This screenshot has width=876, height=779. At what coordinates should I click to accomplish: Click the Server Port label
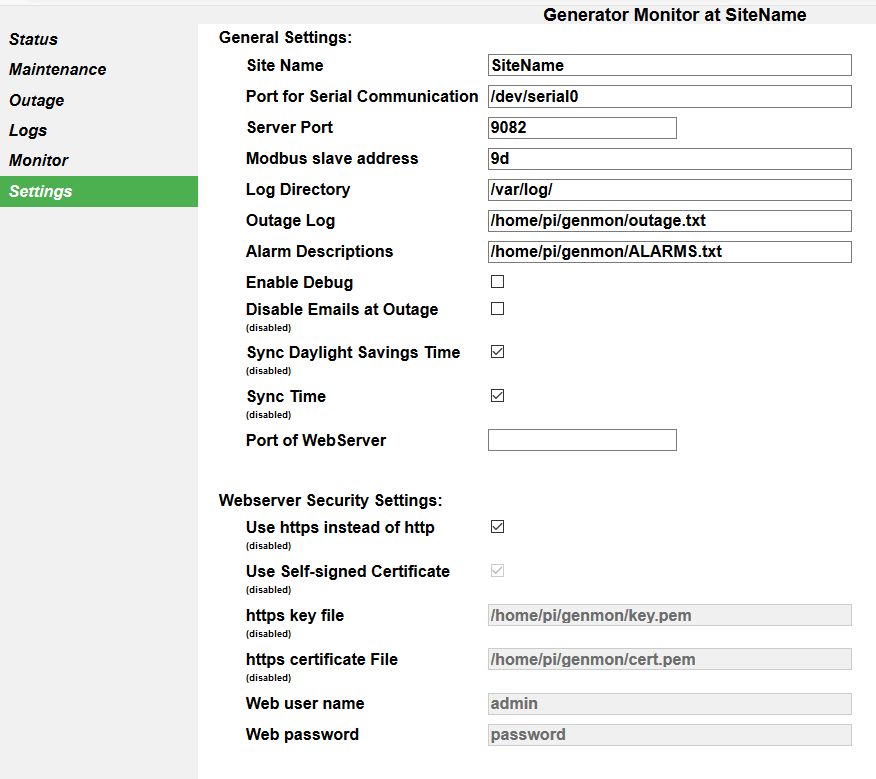(x=289, y=127)
